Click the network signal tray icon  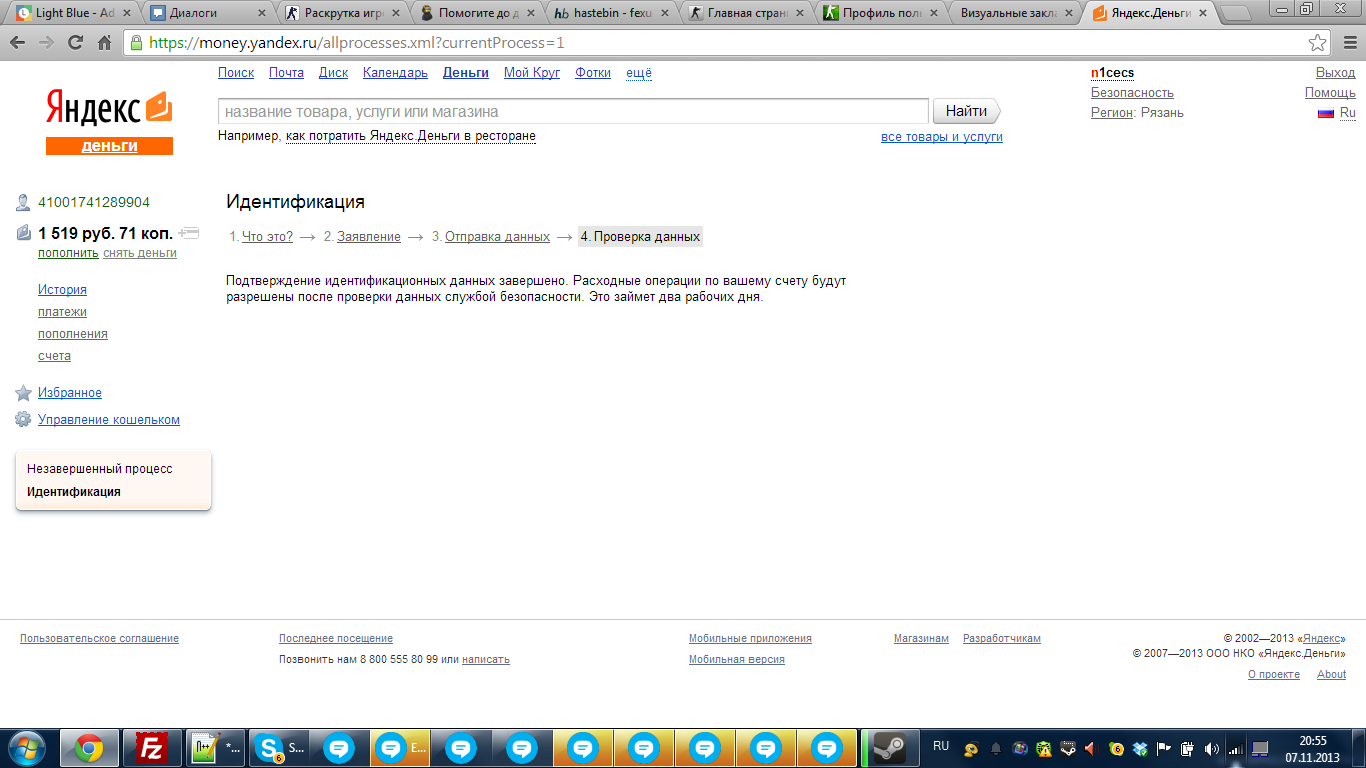(x=1236, y=748)
